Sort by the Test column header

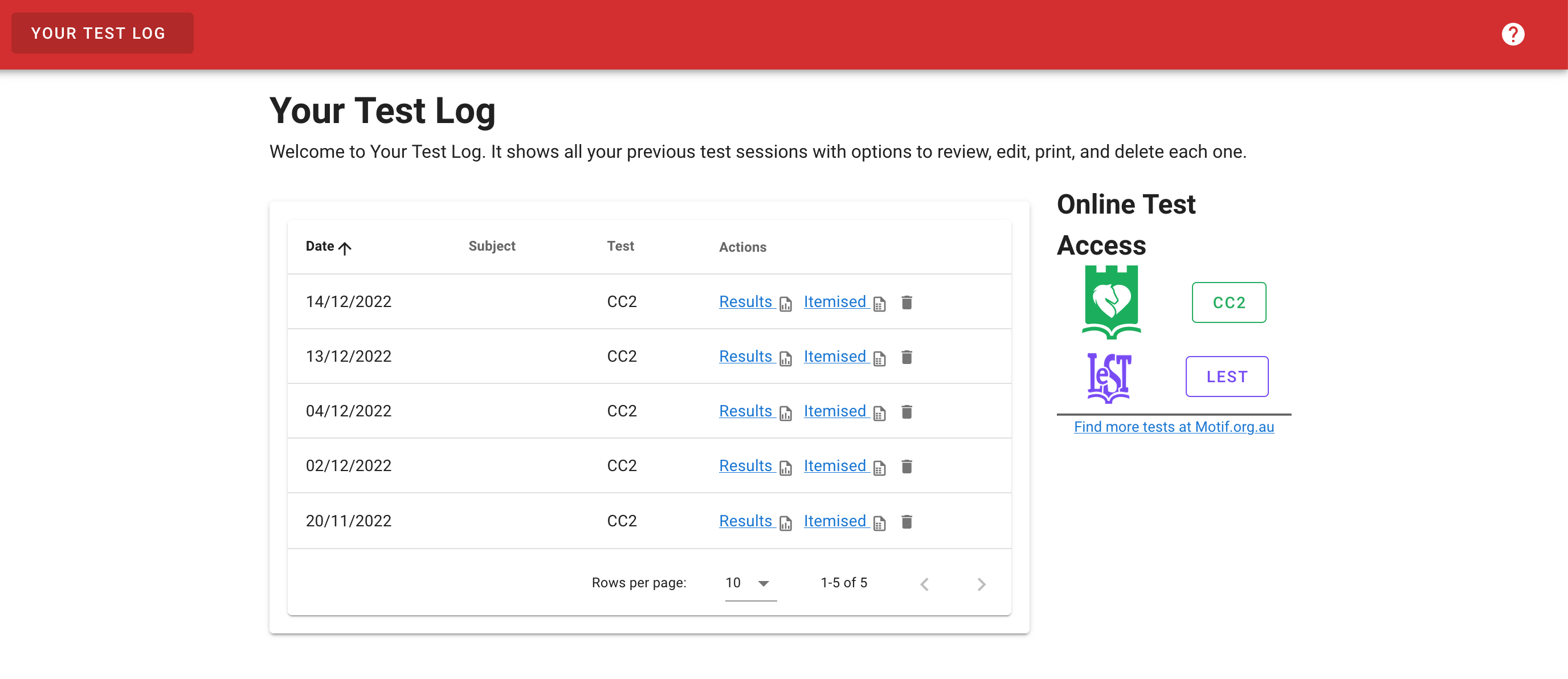(x=620, y=247)
